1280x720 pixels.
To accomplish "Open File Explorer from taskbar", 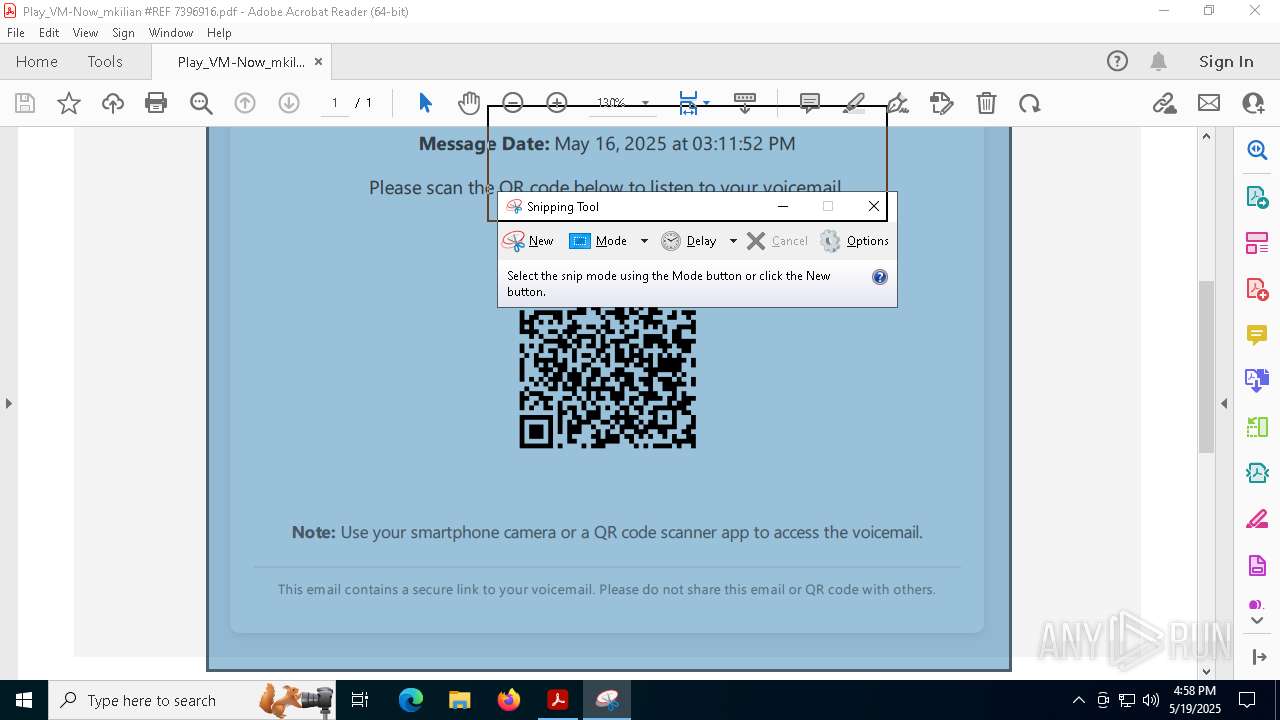I will [460, 700].
